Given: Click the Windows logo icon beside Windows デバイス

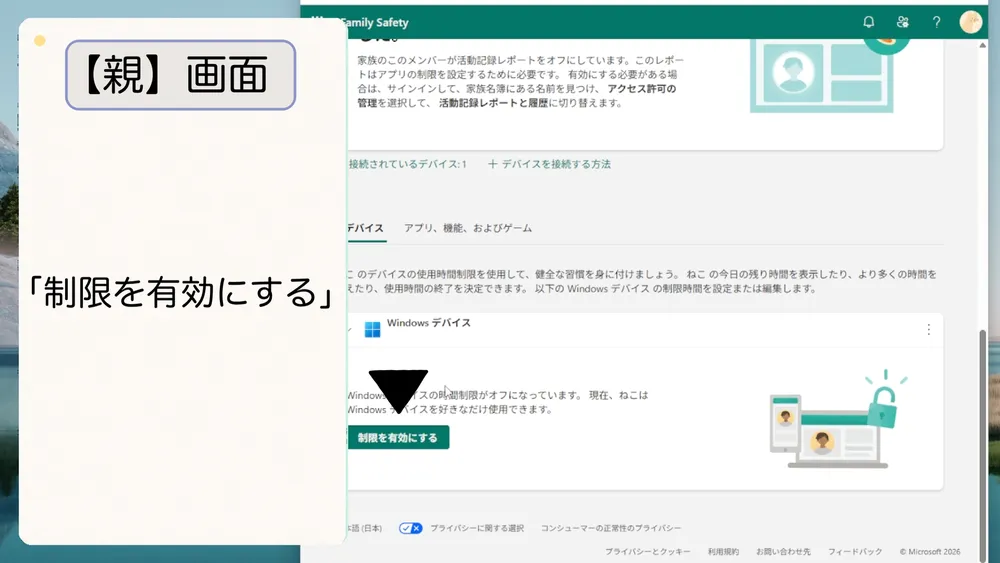Looking at the screenshot, I should [x=372, y=330].
